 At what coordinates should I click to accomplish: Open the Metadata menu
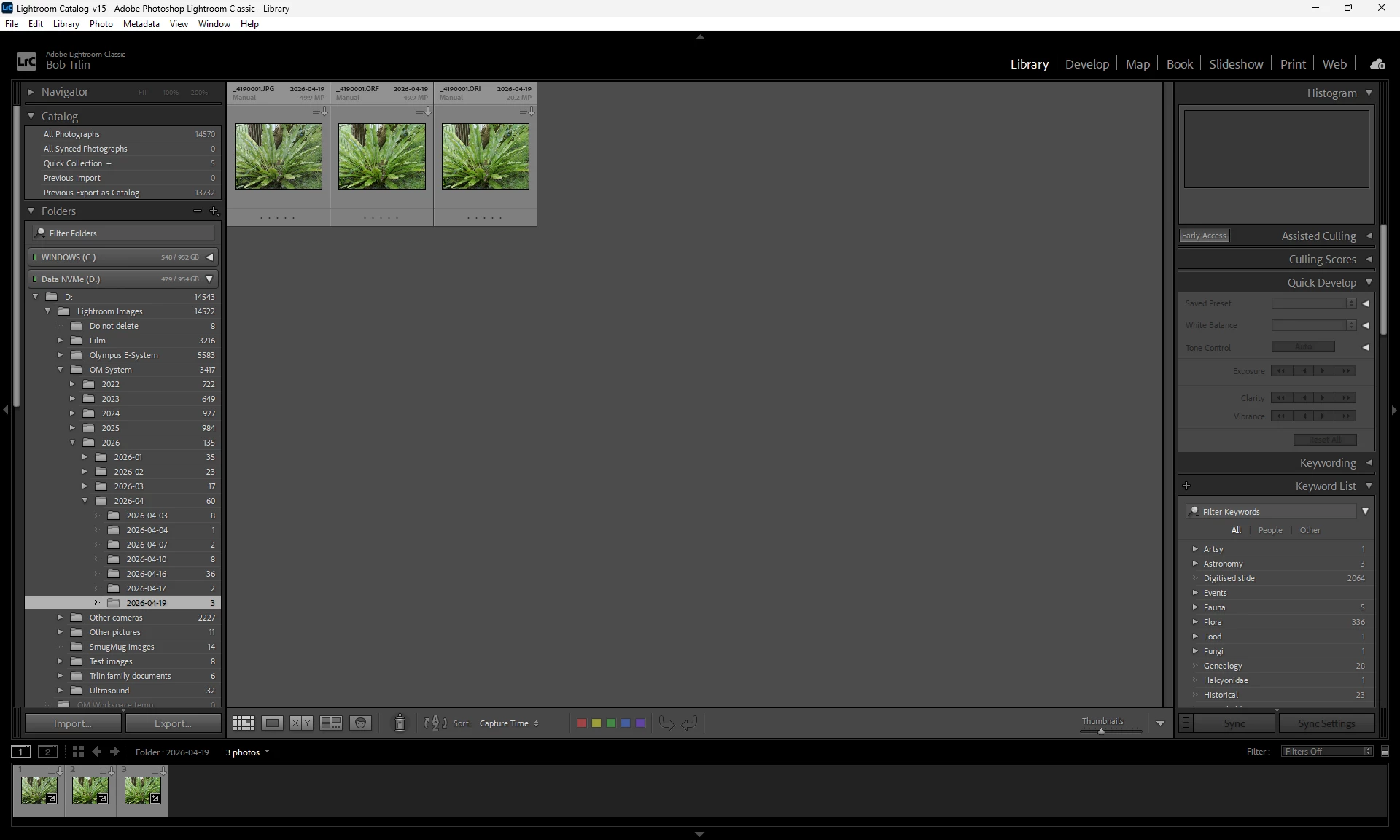click(141, 24)
